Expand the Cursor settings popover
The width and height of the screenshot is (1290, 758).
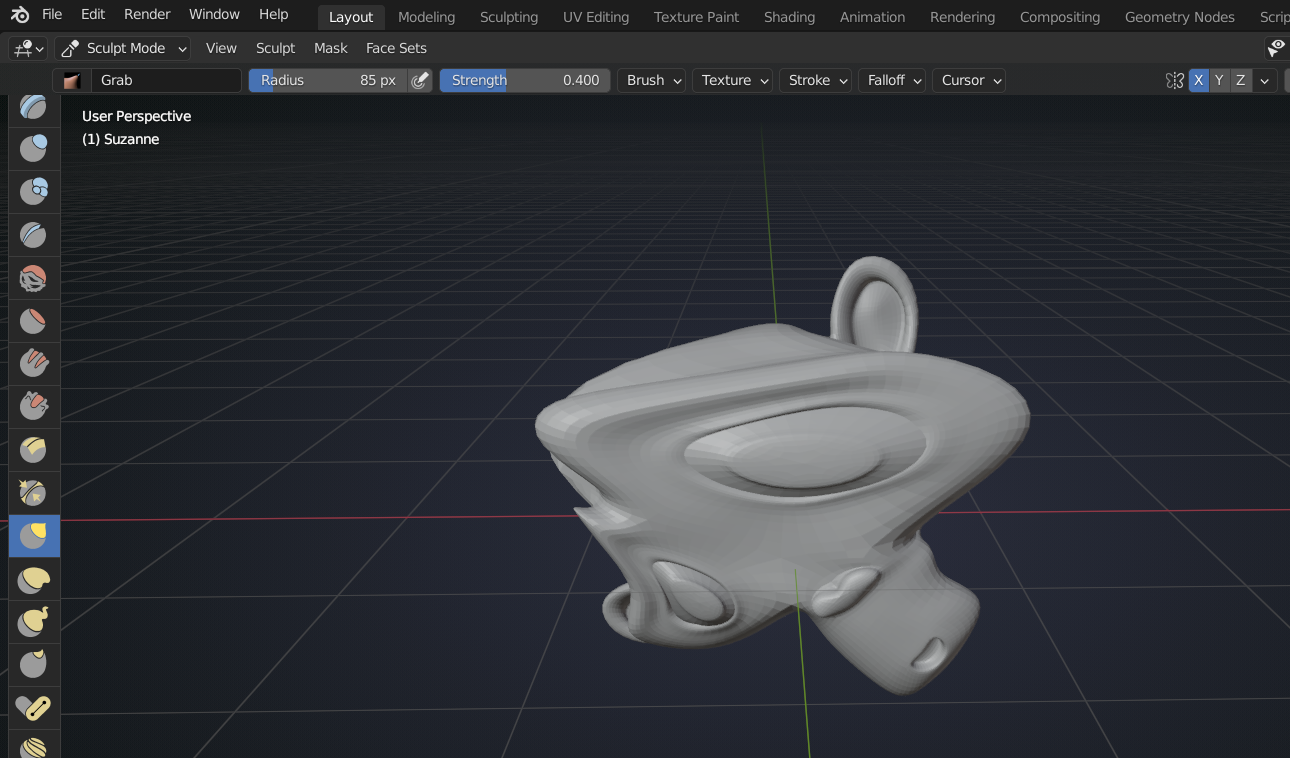pyautogui.click(x=971, y=80)
